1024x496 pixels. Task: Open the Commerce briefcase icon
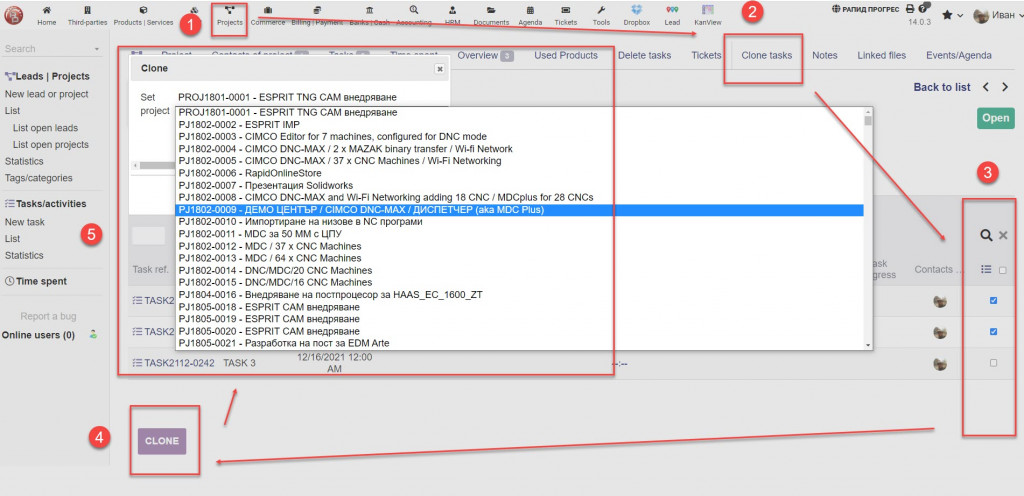click(268, 10)
